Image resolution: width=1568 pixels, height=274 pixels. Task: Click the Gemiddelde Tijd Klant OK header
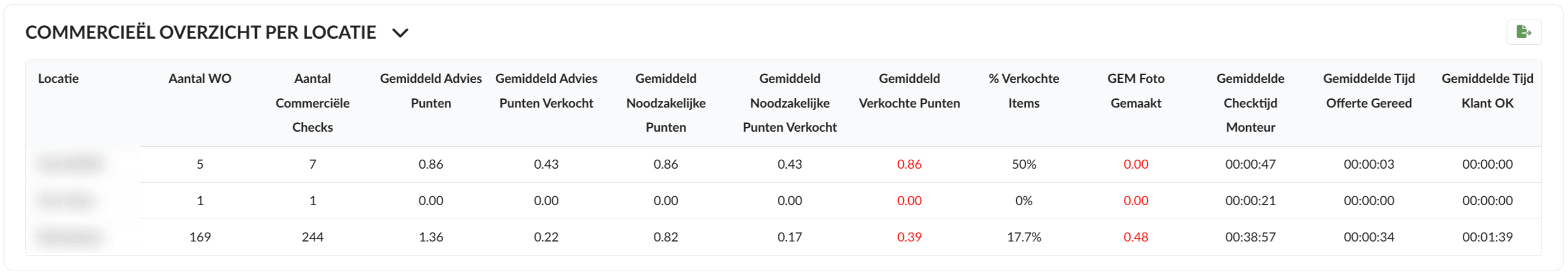(1486, 91)
